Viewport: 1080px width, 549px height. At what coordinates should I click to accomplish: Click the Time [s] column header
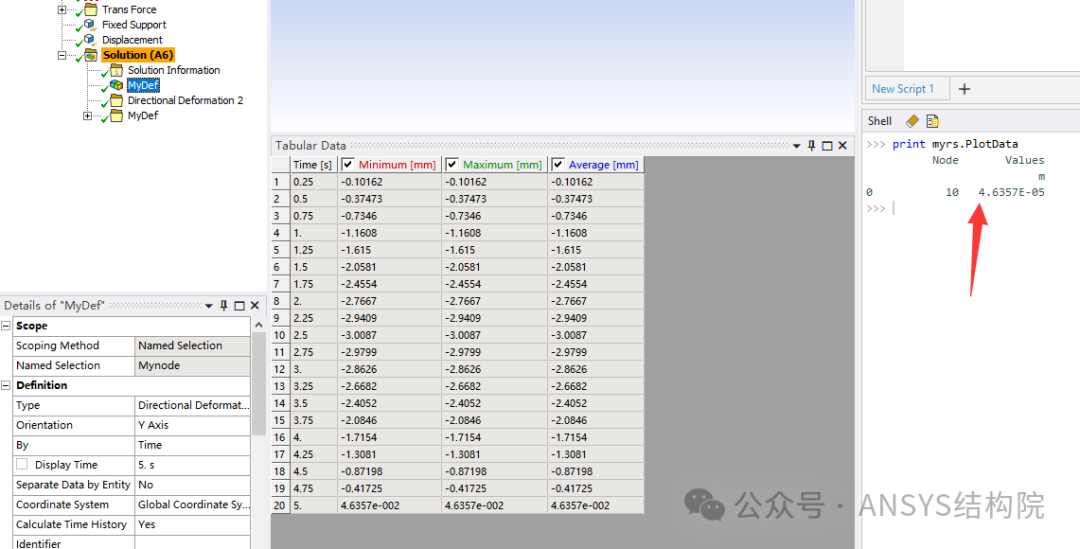point(314,165)
